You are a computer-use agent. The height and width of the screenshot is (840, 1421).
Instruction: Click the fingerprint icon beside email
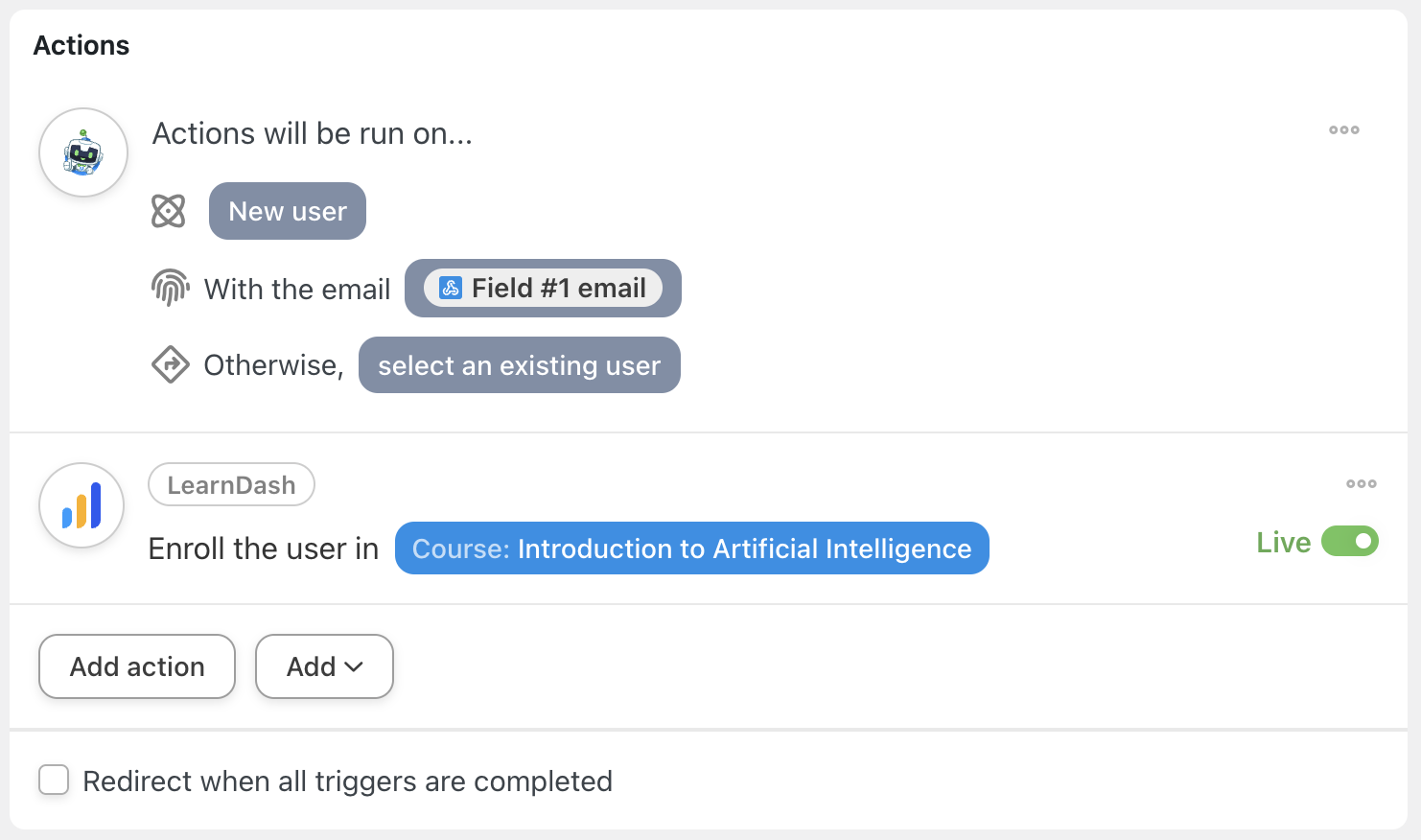(170, 288)
